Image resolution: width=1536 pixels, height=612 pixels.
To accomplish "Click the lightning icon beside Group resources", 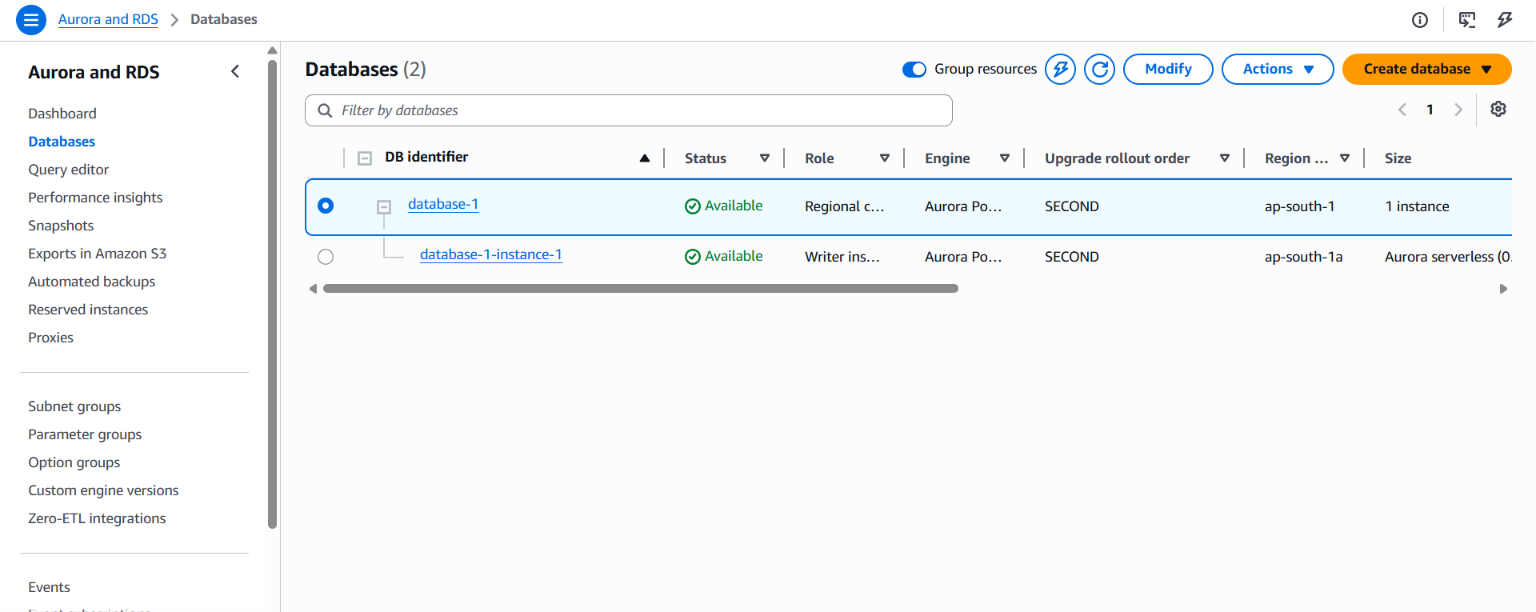I will pyautogui.click(x=1060, y=69).
